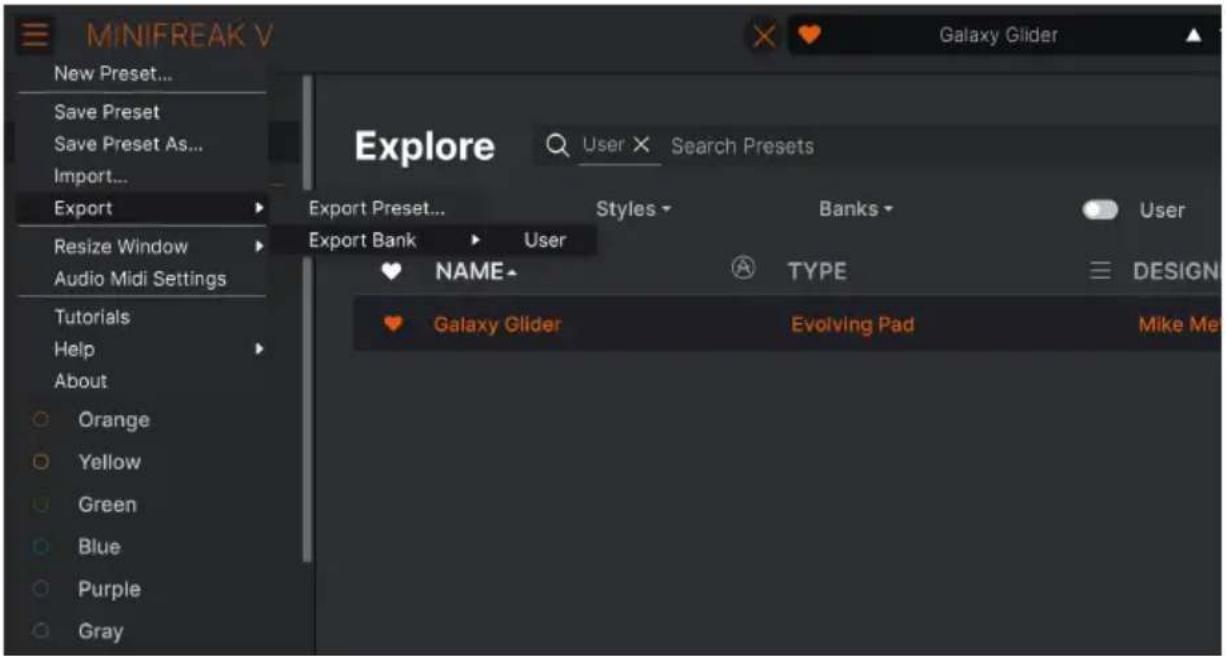Sort presets by NAME column
The image size is (1226, 656).
[x=476, y=271]
